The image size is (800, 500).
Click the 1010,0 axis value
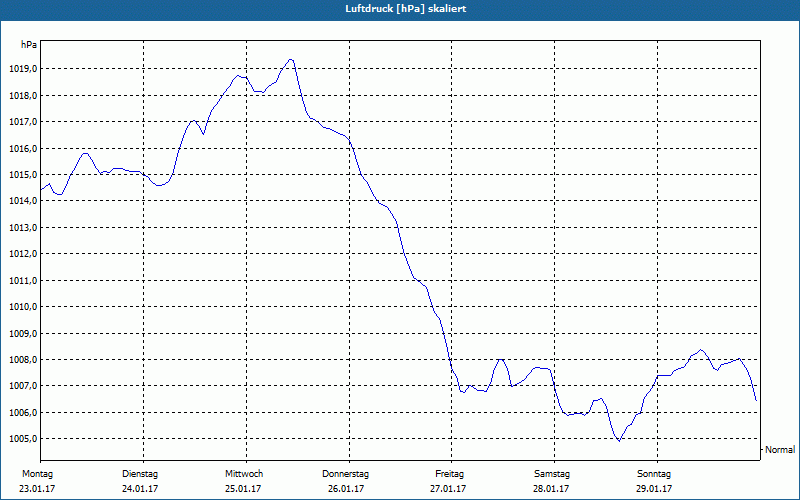pos(22,307)
